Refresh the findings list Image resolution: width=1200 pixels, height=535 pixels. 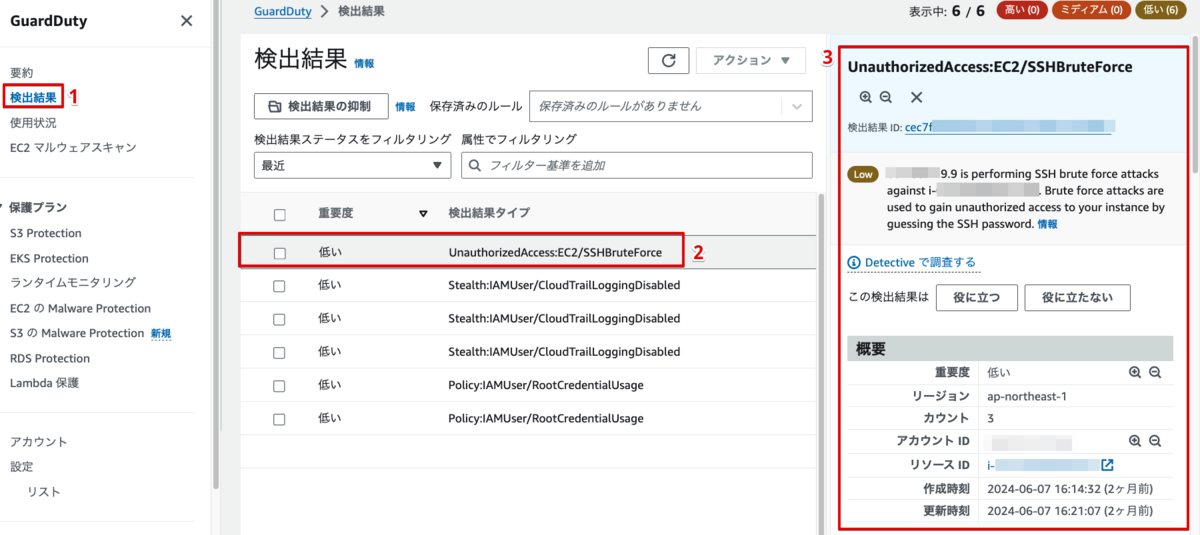click(668, 61)
